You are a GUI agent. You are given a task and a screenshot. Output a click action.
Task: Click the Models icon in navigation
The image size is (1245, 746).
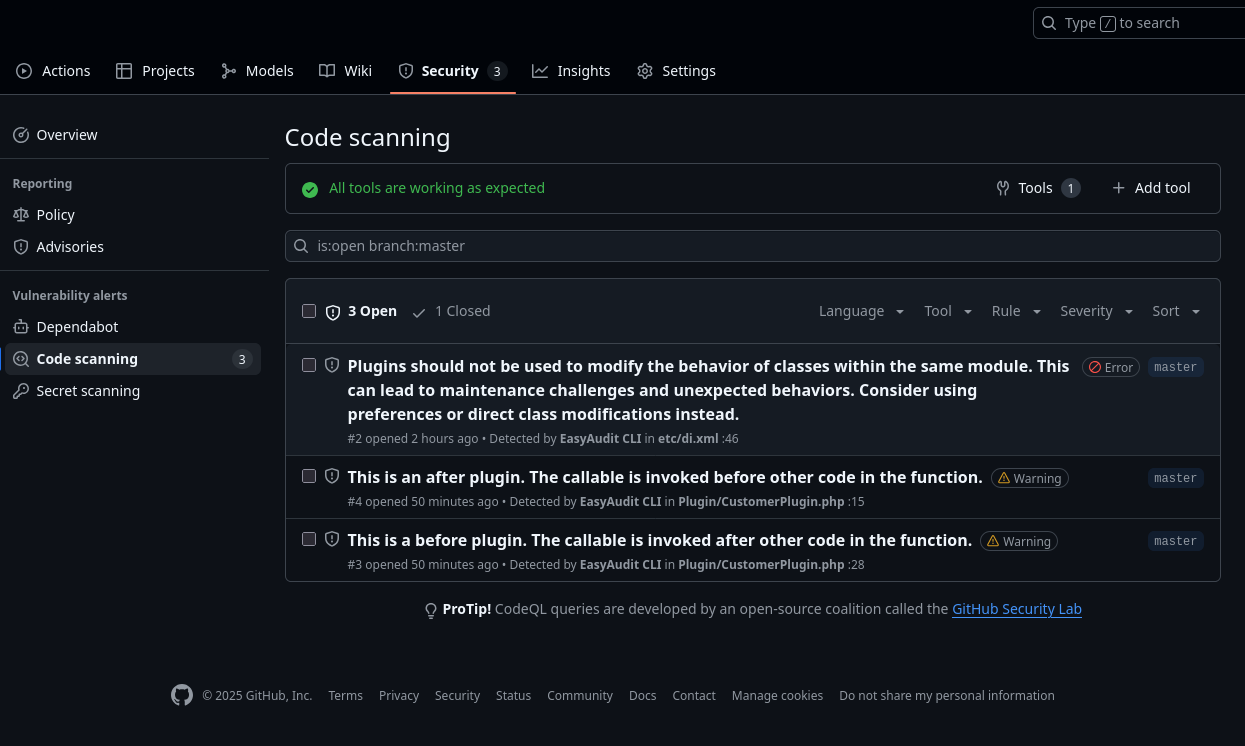pyautogui.click(x=228, y=71)
